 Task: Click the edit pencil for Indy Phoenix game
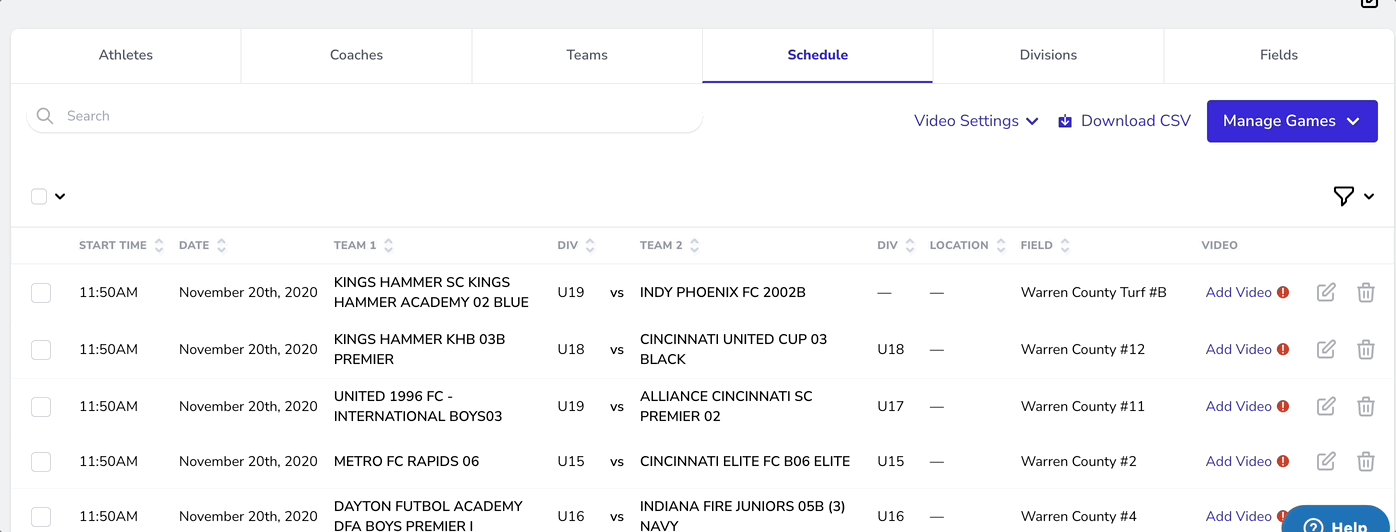1326,292
